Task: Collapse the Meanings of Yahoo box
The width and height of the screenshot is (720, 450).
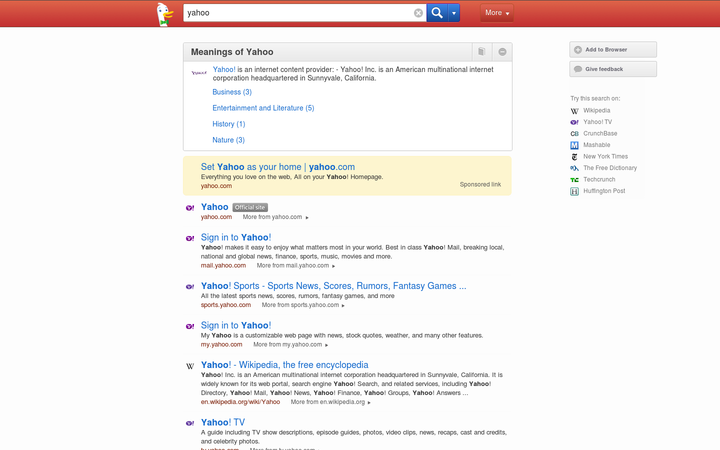Action: coord(502,52)
